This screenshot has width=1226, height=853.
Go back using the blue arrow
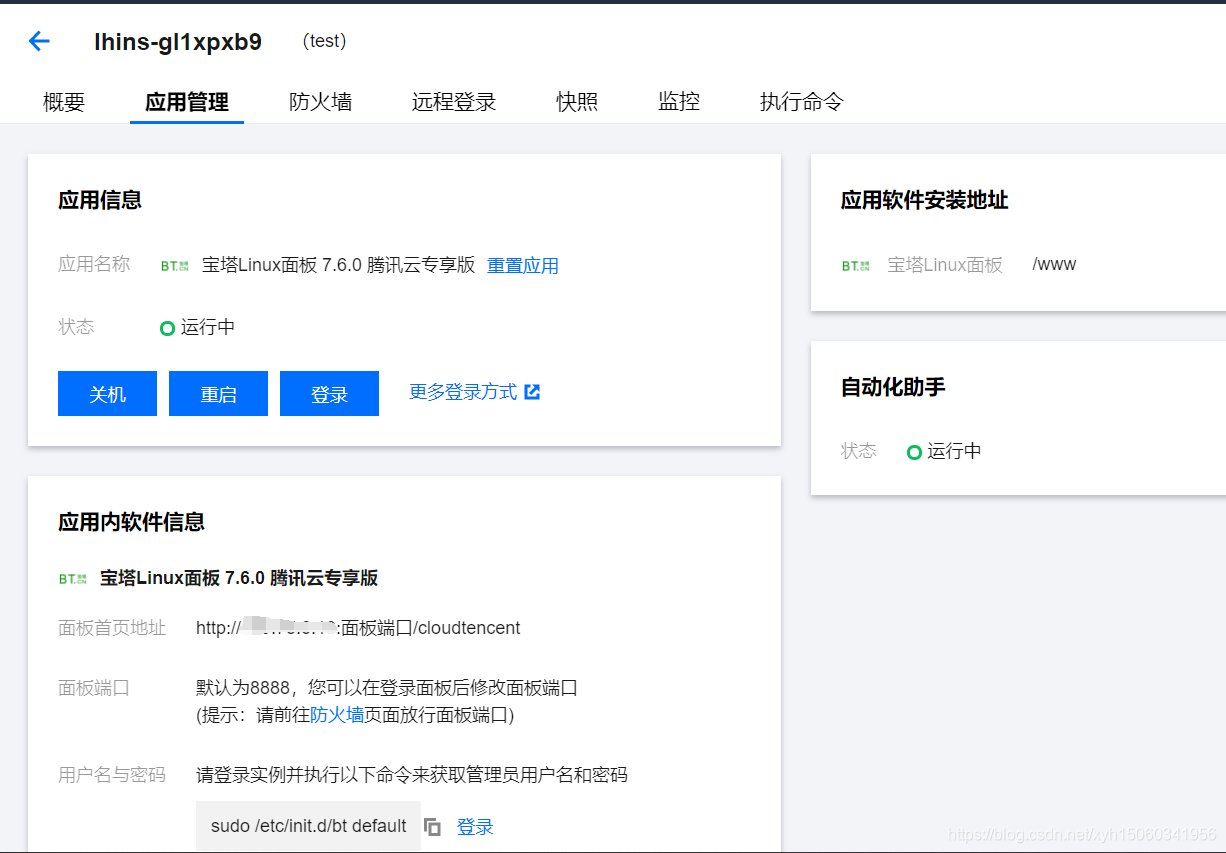[x=39, y=41]
